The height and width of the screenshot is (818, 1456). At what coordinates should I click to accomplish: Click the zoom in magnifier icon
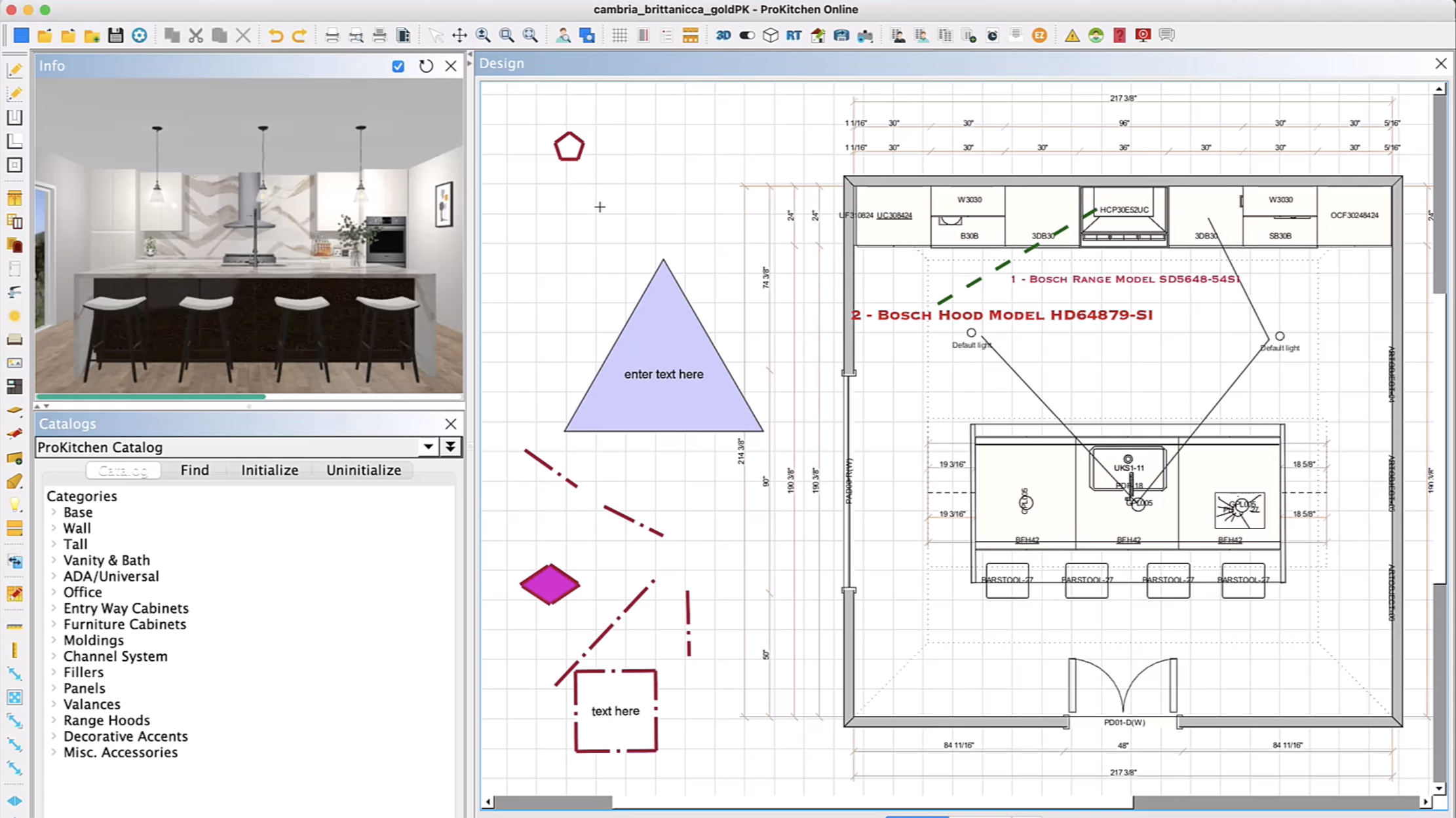pyautogui.click(x=483, y=35)
